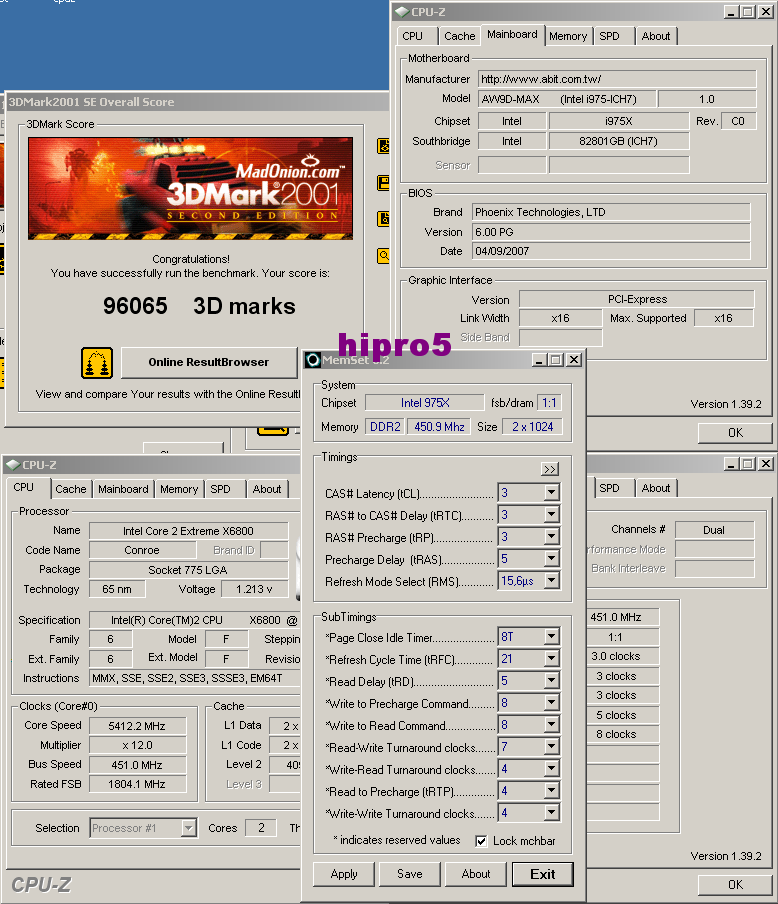The image size is (778, 904).
Task: Click the BIOS Brand Phoenix Technologies field
Action: tap(611, 212)
